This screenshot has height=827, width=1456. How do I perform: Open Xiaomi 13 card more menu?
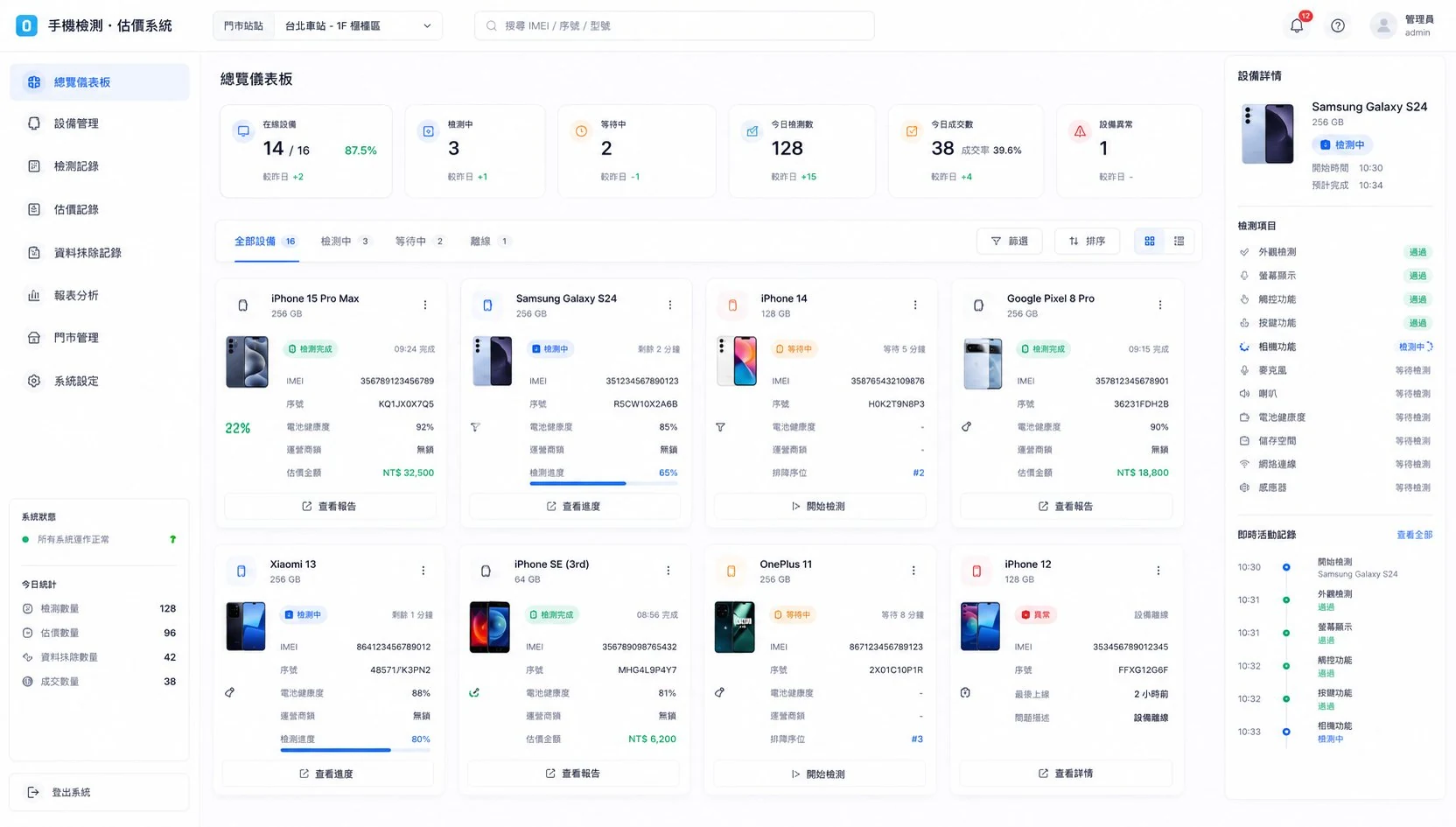point(423,571)
